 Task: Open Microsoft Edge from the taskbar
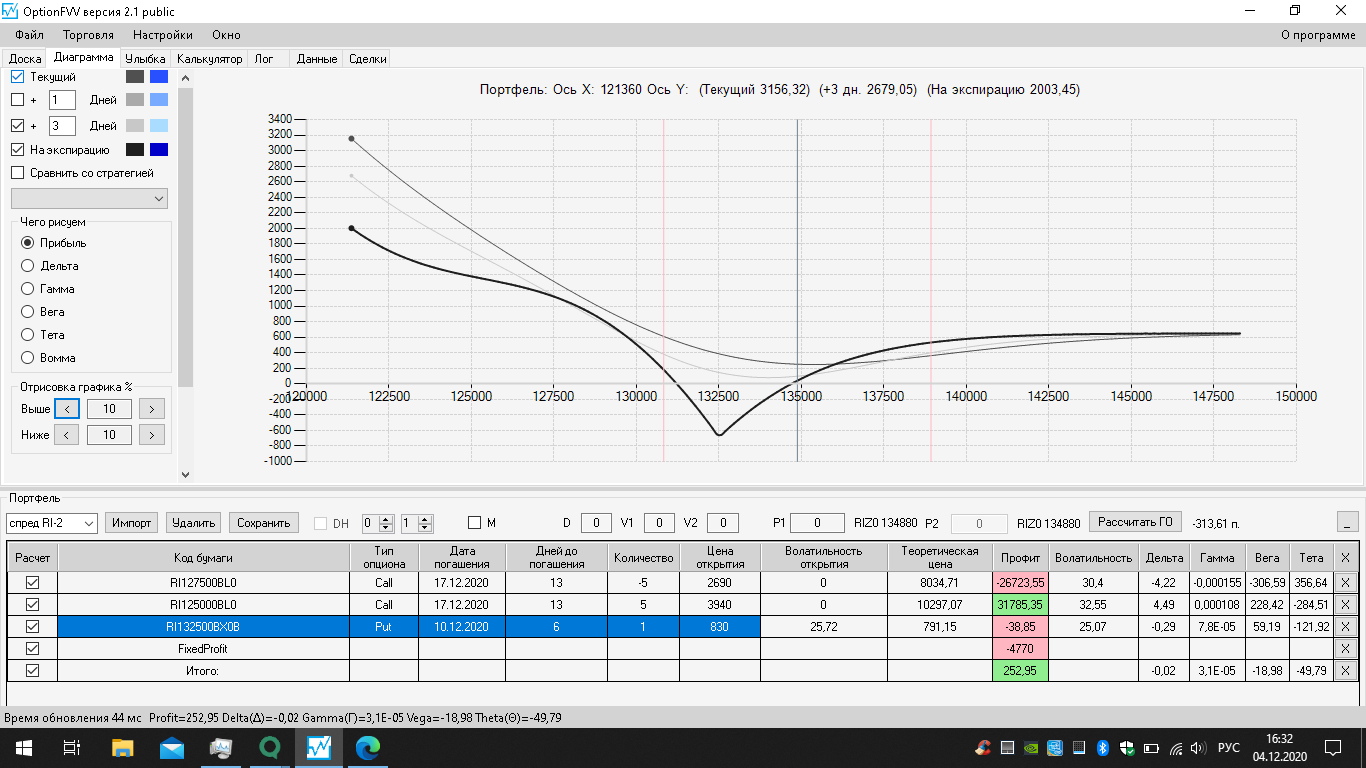[x=368, y=747]
